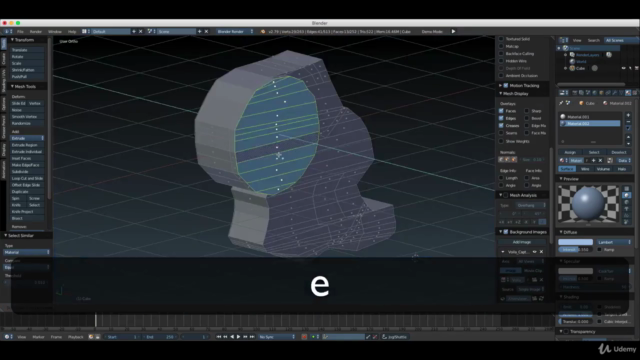
Task: Move material slot down arrow
Action: pos(628,143)
